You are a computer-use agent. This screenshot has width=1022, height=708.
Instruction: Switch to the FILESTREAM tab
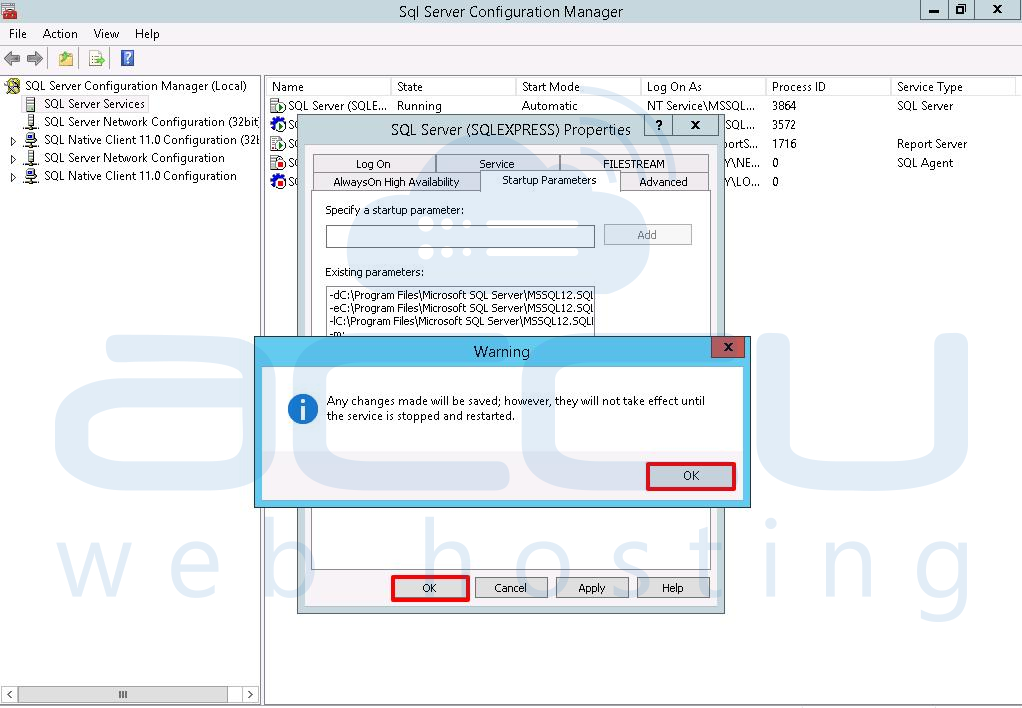[x=634, y=164]
